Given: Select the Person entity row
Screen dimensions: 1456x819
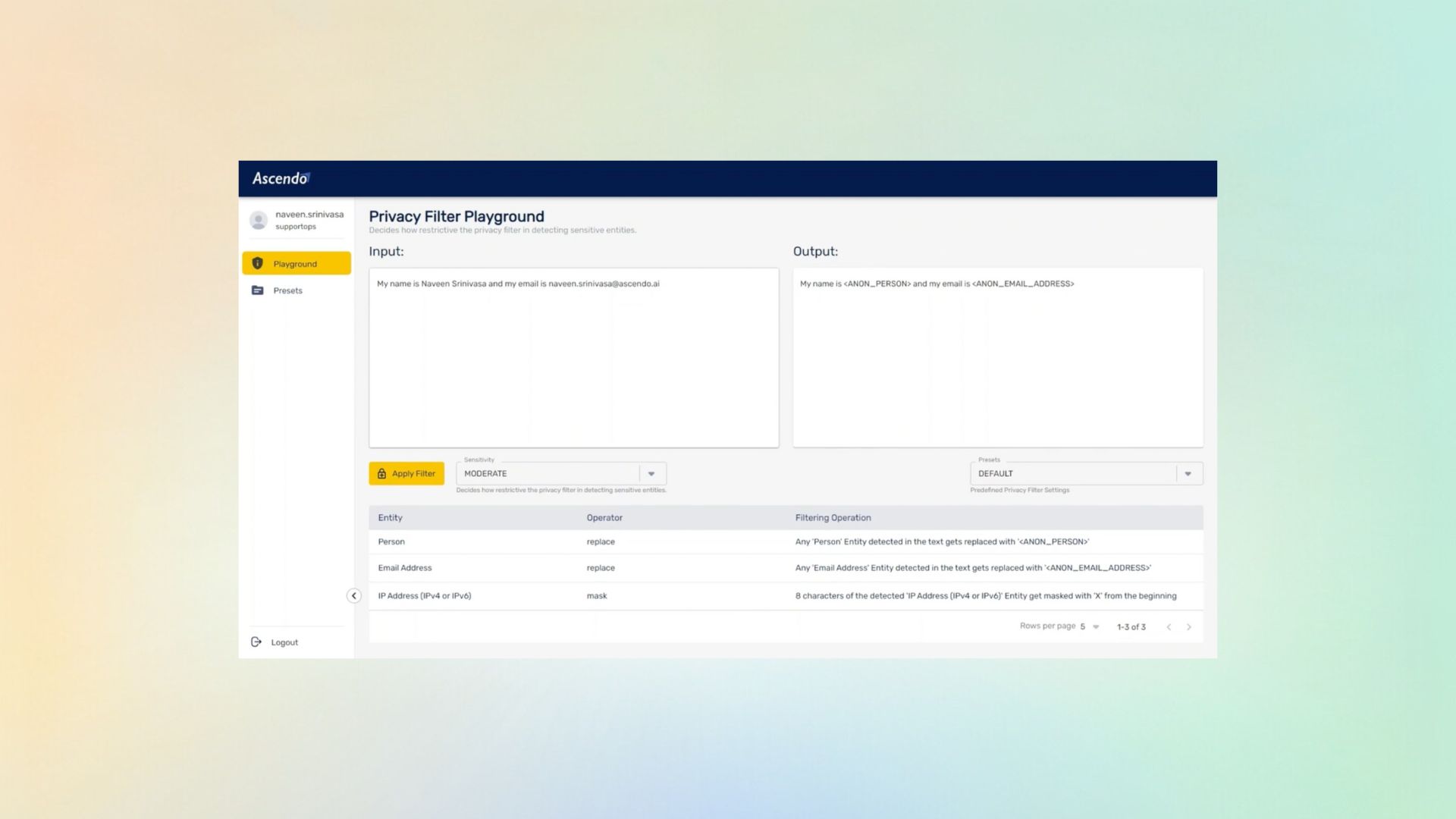Looking at the screenshot, I should [x=391, y=541].
